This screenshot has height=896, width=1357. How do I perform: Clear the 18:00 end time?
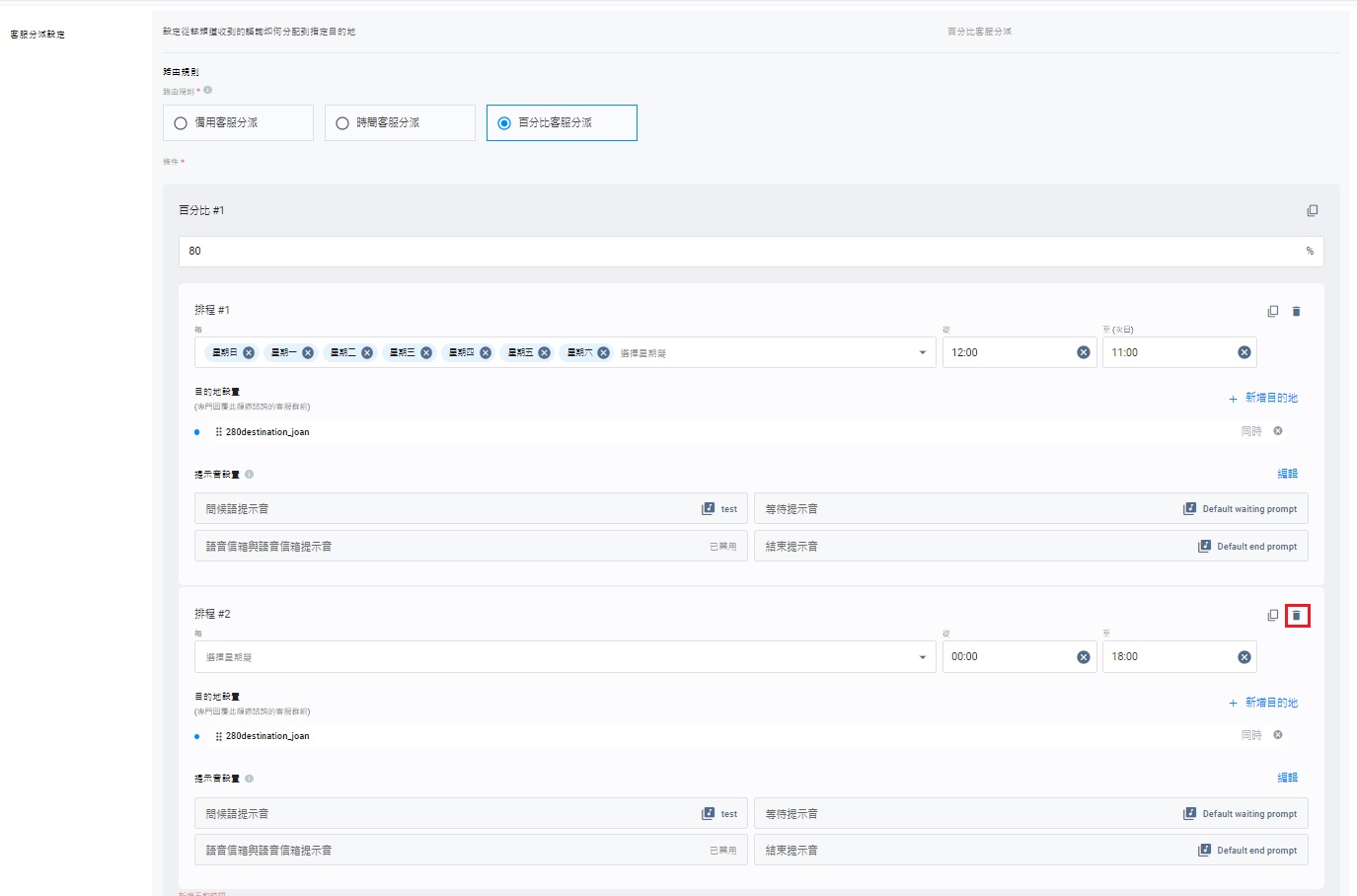click(1244, 657)
